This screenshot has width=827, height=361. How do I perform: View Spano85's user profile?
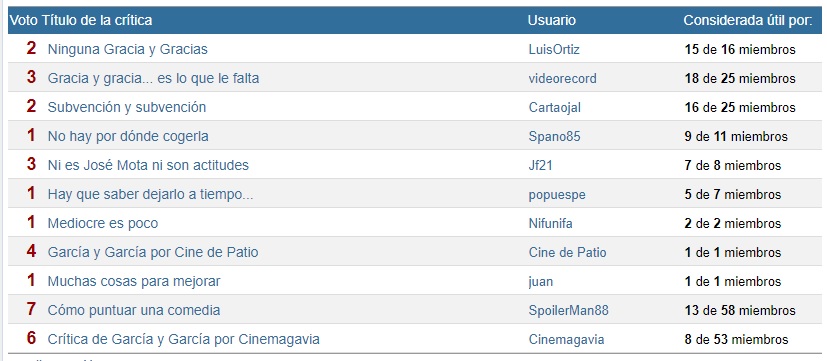[x=554, y=137]
